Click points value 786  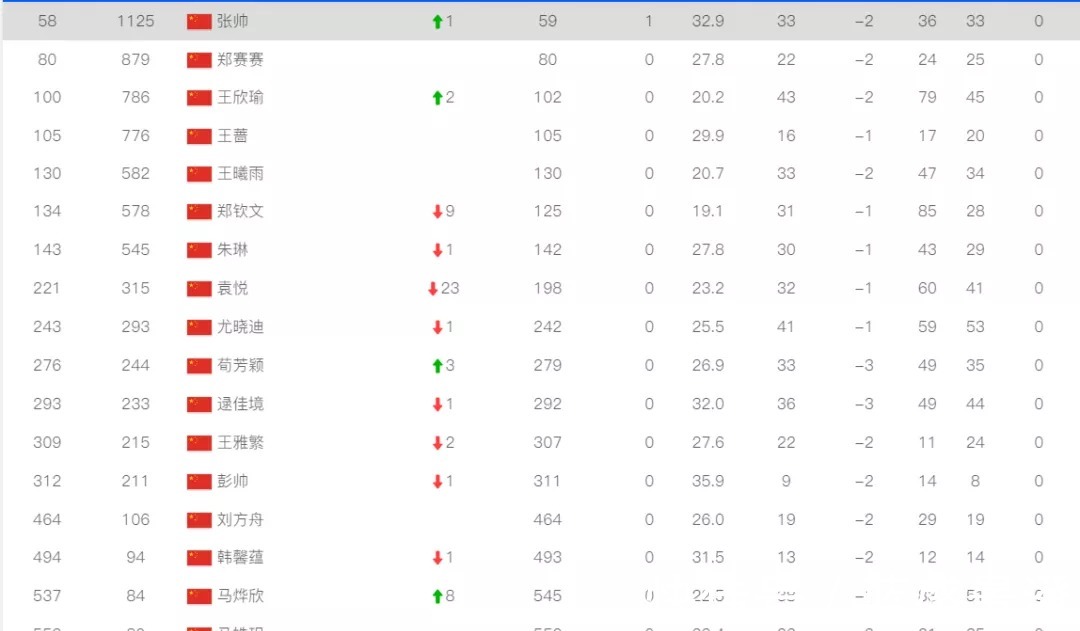pos(136,98)
